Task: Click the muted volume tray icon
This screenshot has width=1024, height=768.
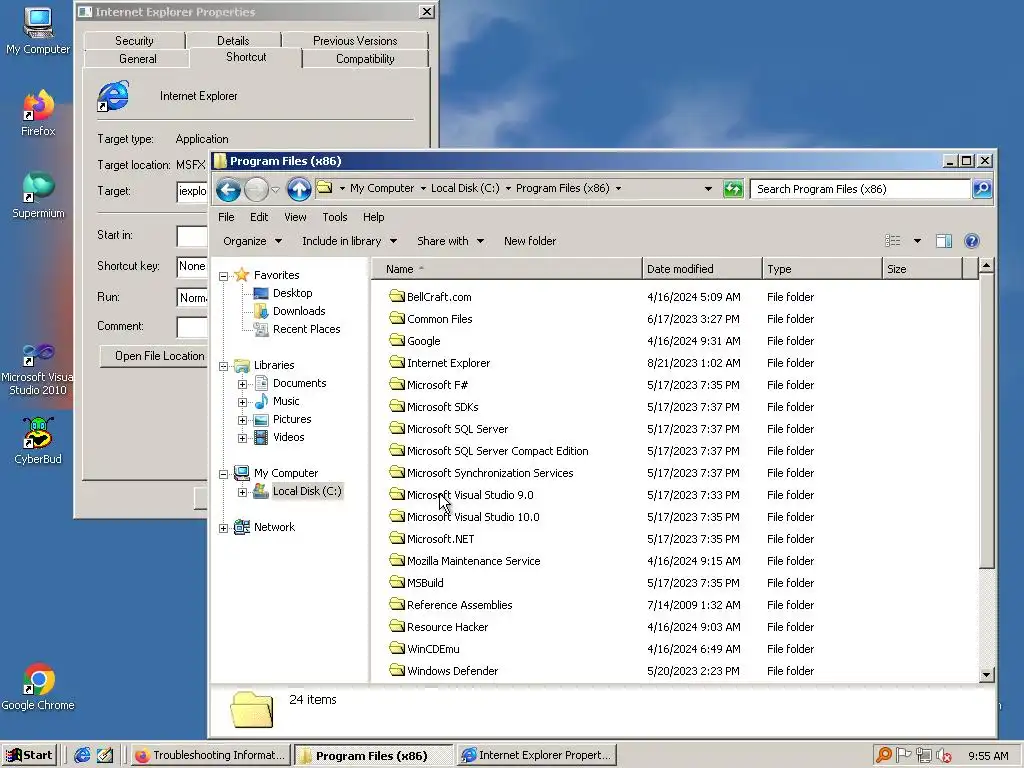Action: pos(944,756)
